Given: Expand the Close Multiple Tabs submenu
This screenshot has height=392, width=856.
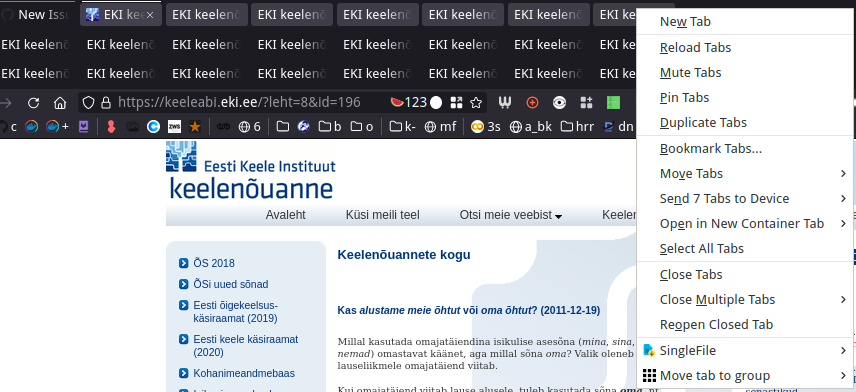Looking at the screenshot, I should point(746,300).
